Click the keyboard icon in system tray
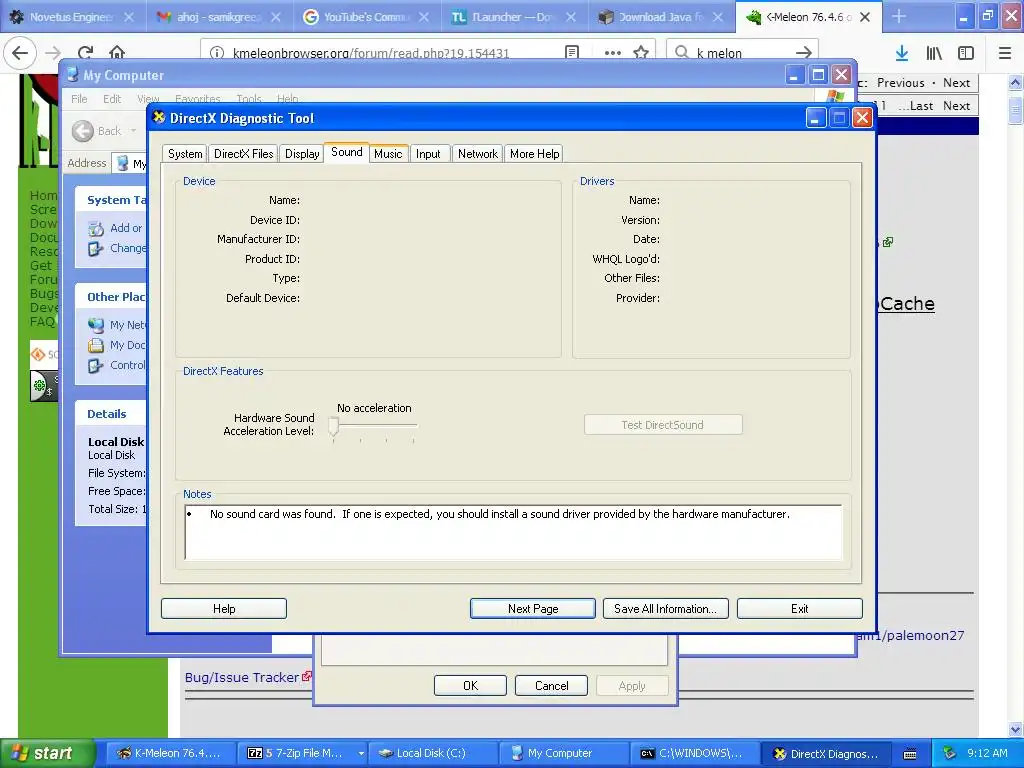This screenshot has height=768, width=1024. click(x=909, y=754)
